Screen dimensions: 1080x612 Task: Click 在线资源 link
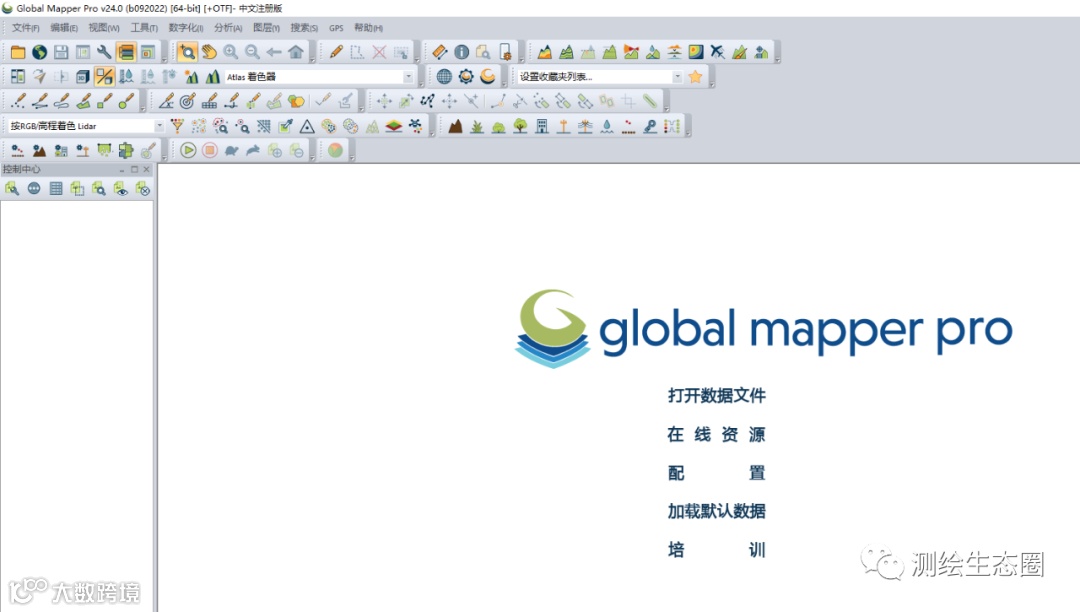(716, 434)
